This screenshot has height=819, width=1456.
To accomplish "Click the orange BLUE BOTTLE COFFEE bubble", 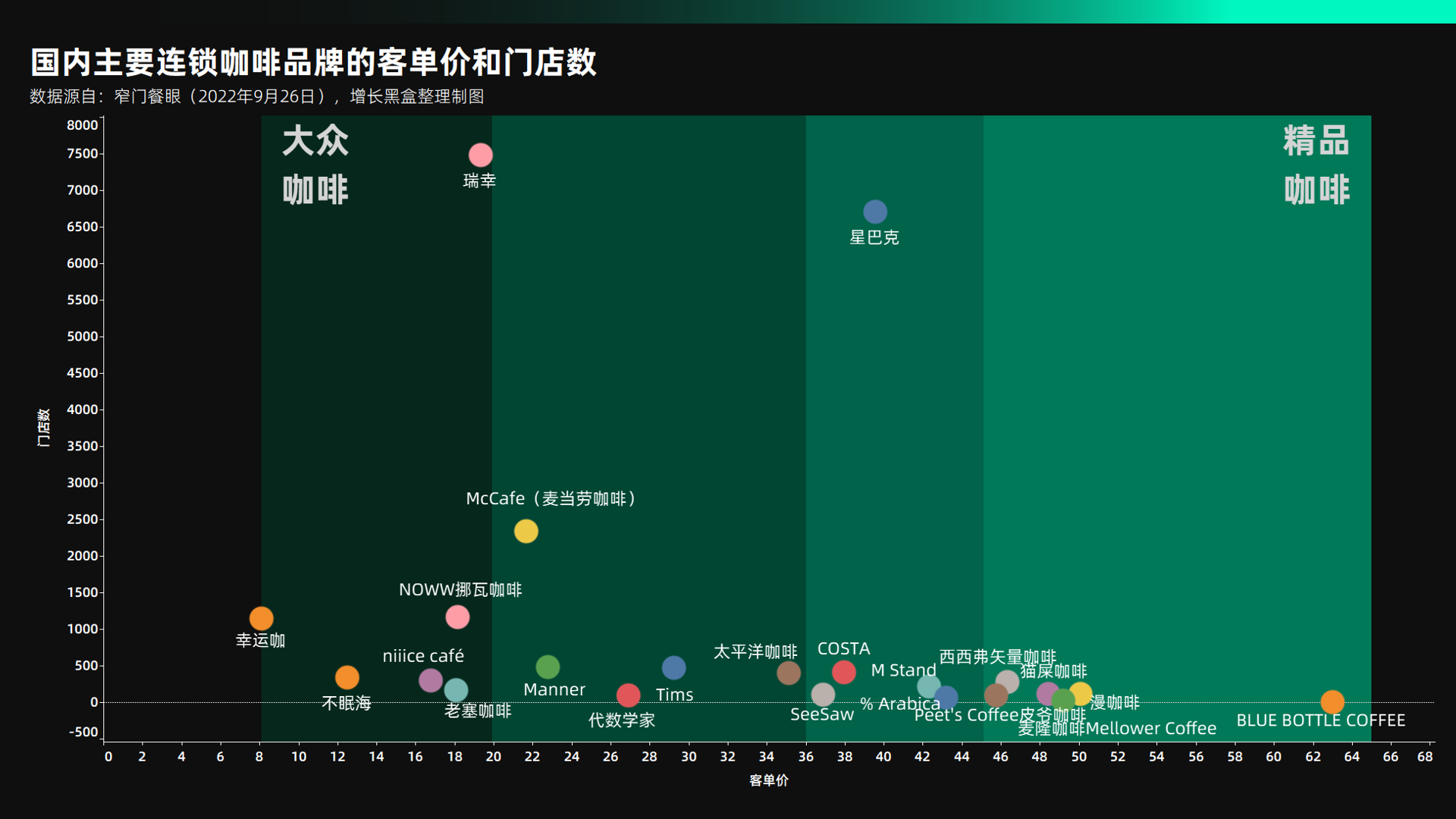I will (x=1332, y=701).
